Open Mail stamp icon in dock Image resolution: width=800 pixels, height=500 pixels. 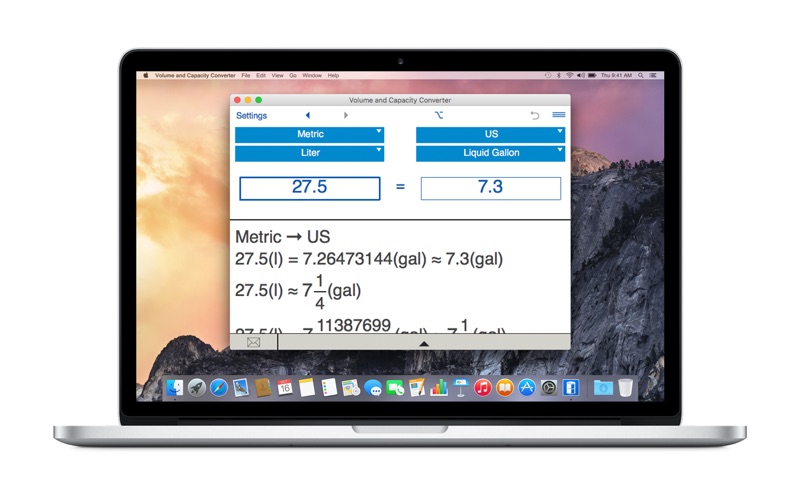pyautogui.click(x=241, y=388)
